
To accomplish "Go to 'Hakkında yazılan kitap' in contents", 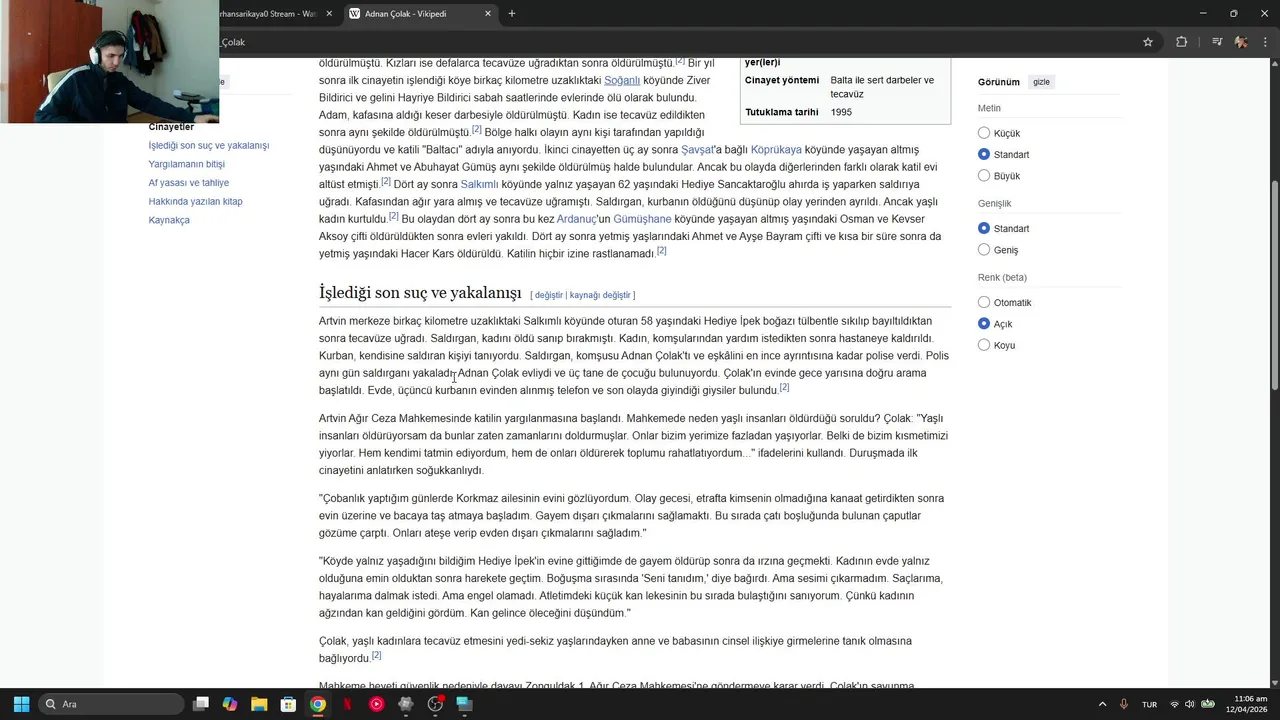I will pos(195,201).
